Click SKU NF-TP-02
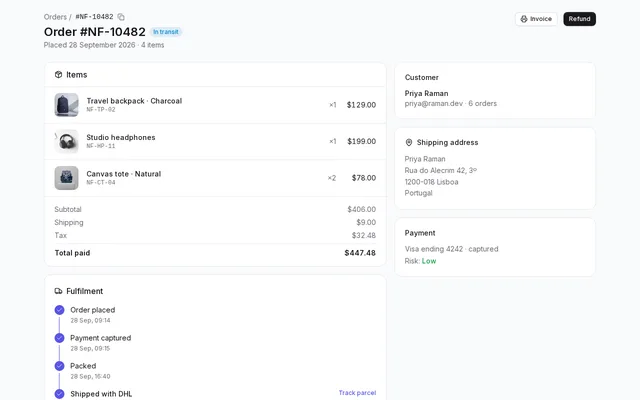The height and width of the screenshot is (400, 640). (101, 109)
